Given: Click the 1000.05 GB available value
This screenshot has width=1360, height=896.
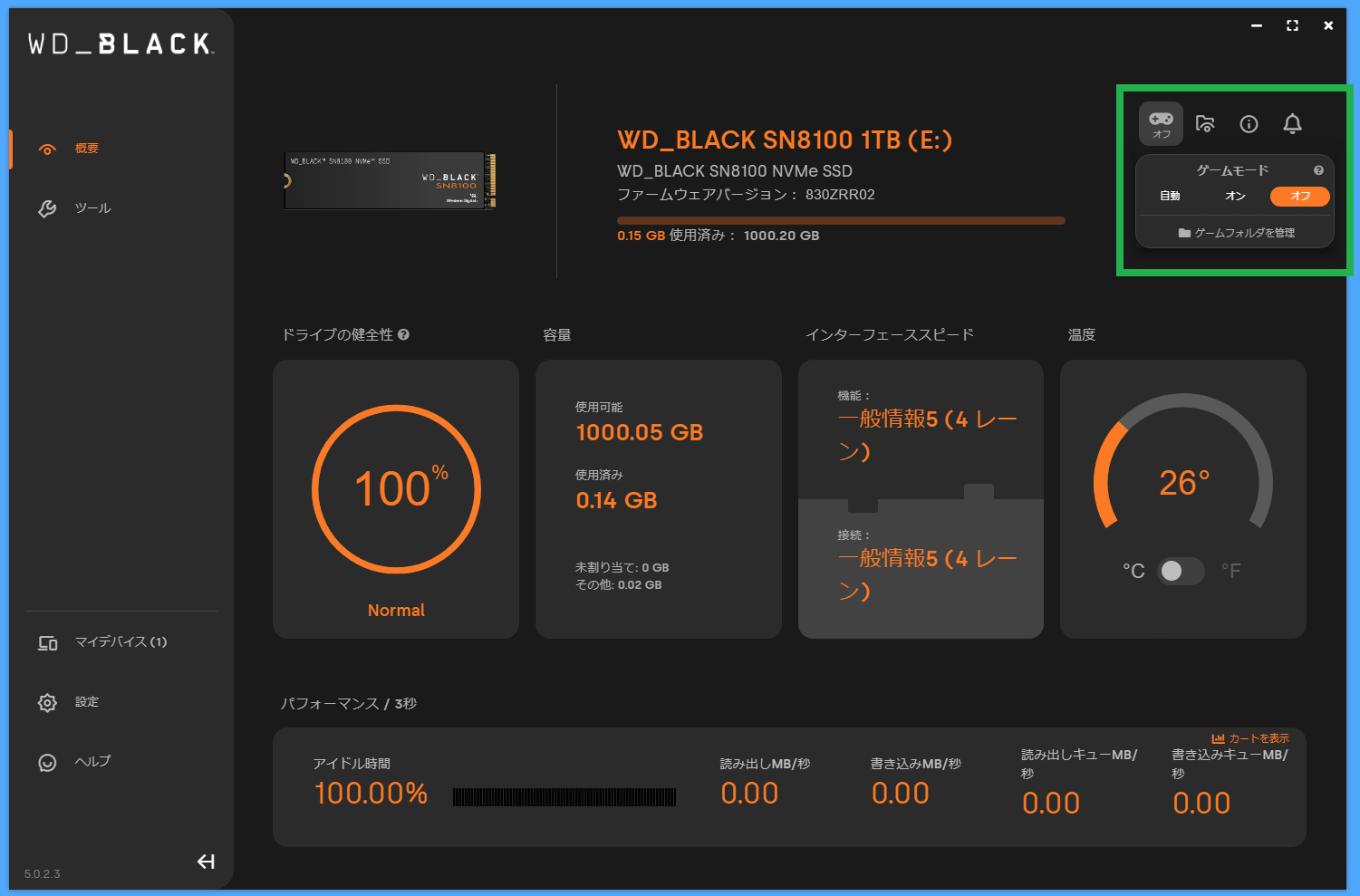Looking at the screenshot, I should click(640, 432).
